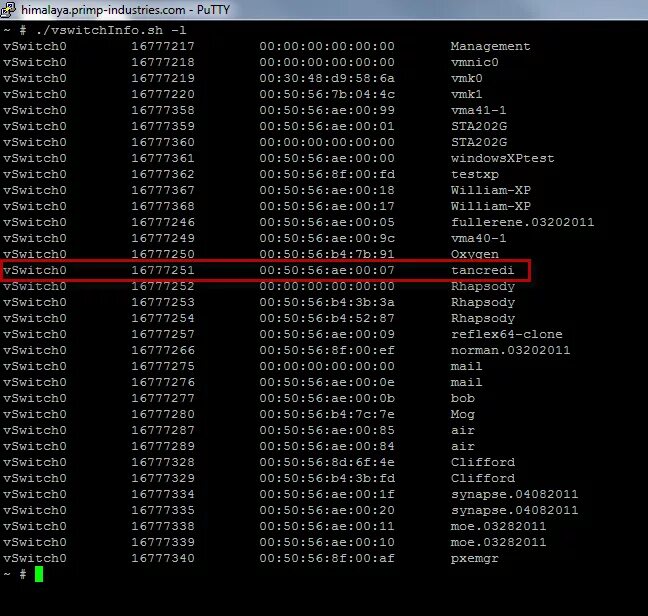648x616 pixels.
Task: Click MAC address 00:50:56:b4:3b:fd
Action: point(327,478)
